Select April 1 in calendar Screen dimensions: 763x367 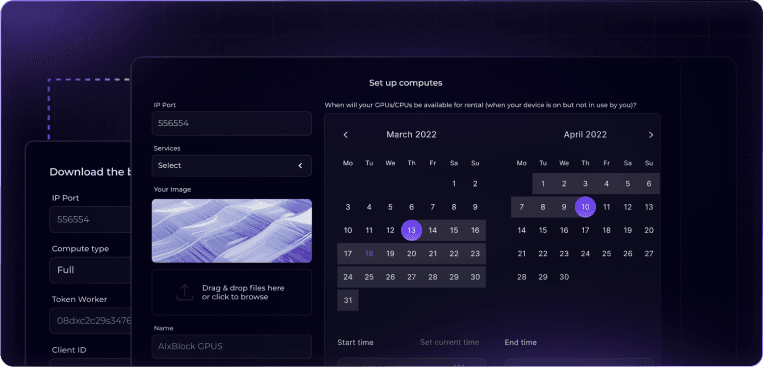coord(543,184)
